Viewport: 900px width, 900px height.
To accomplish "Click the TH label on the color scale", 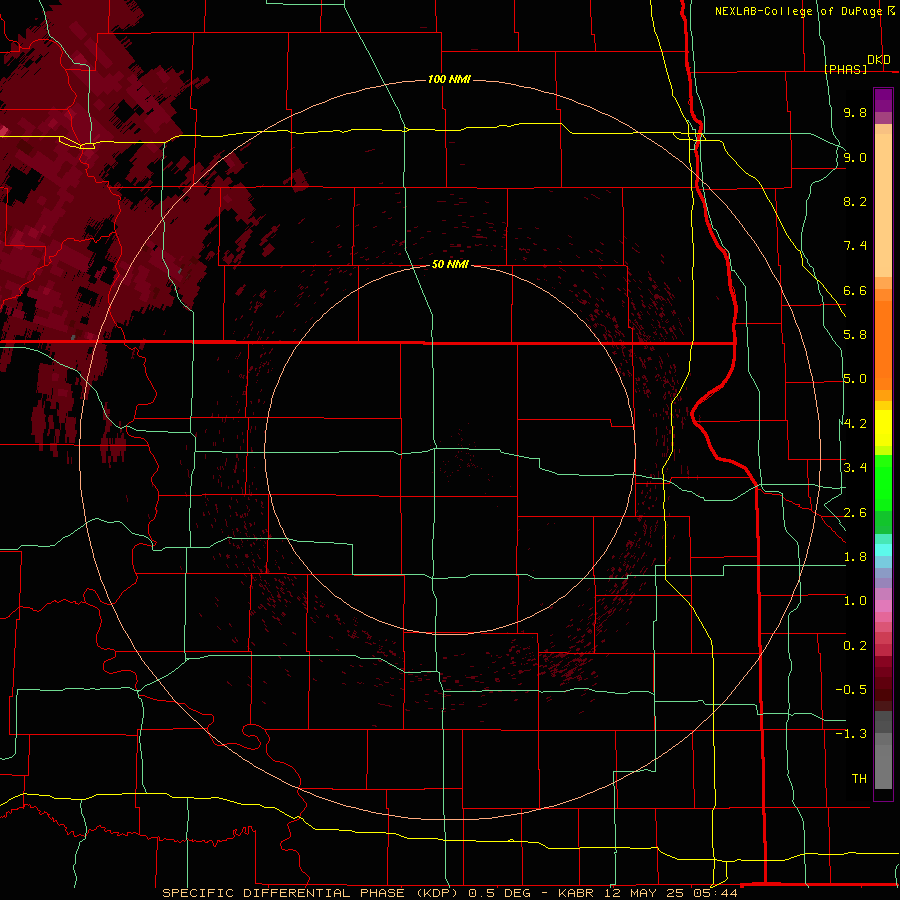I will [859, 779].
